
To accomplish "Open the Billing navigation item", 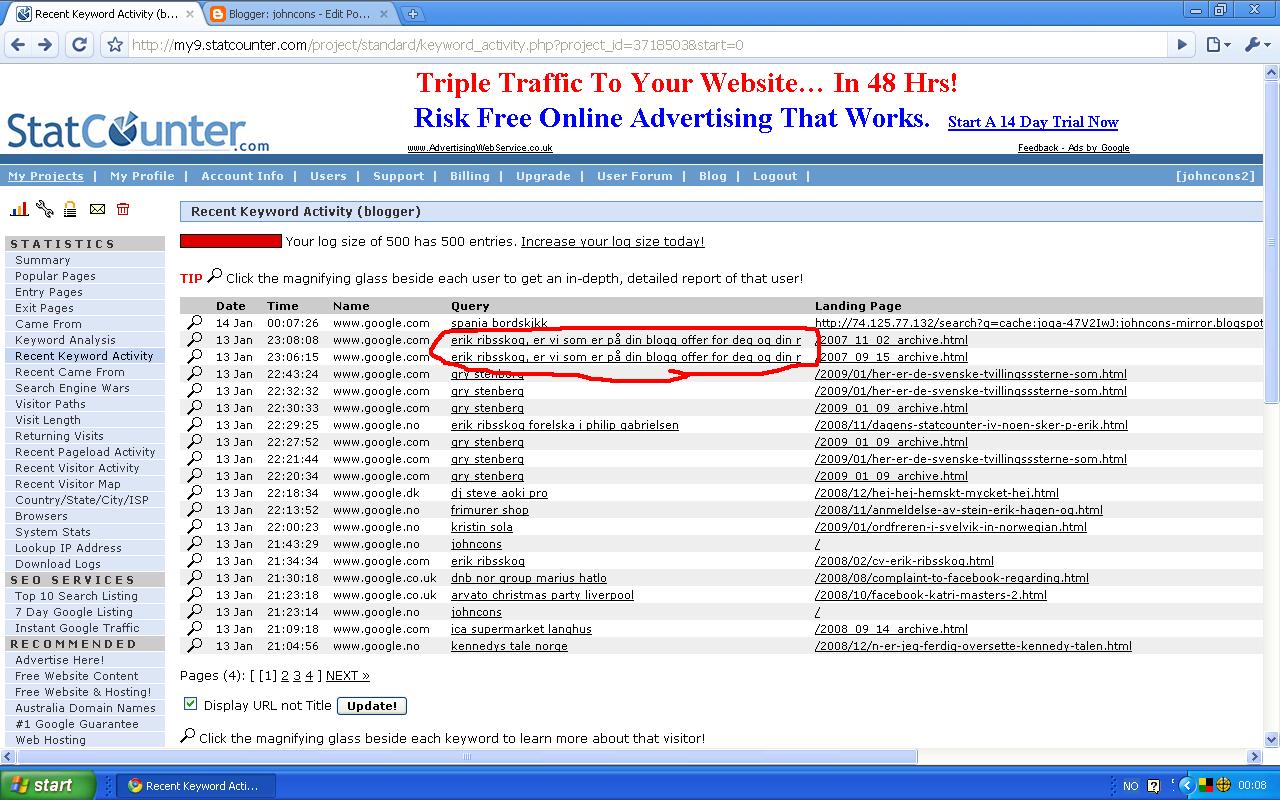I will pyautogui.click(x=469, y=176).
